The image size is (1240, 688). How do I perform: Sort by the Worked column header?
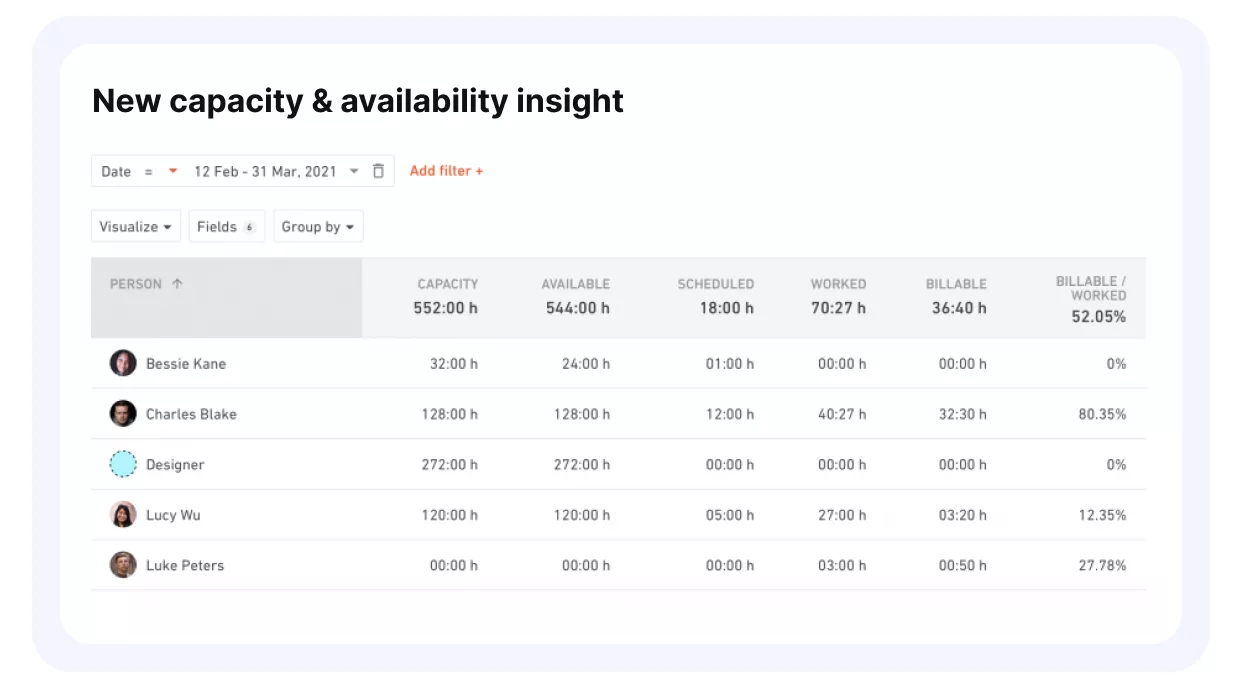838,284
